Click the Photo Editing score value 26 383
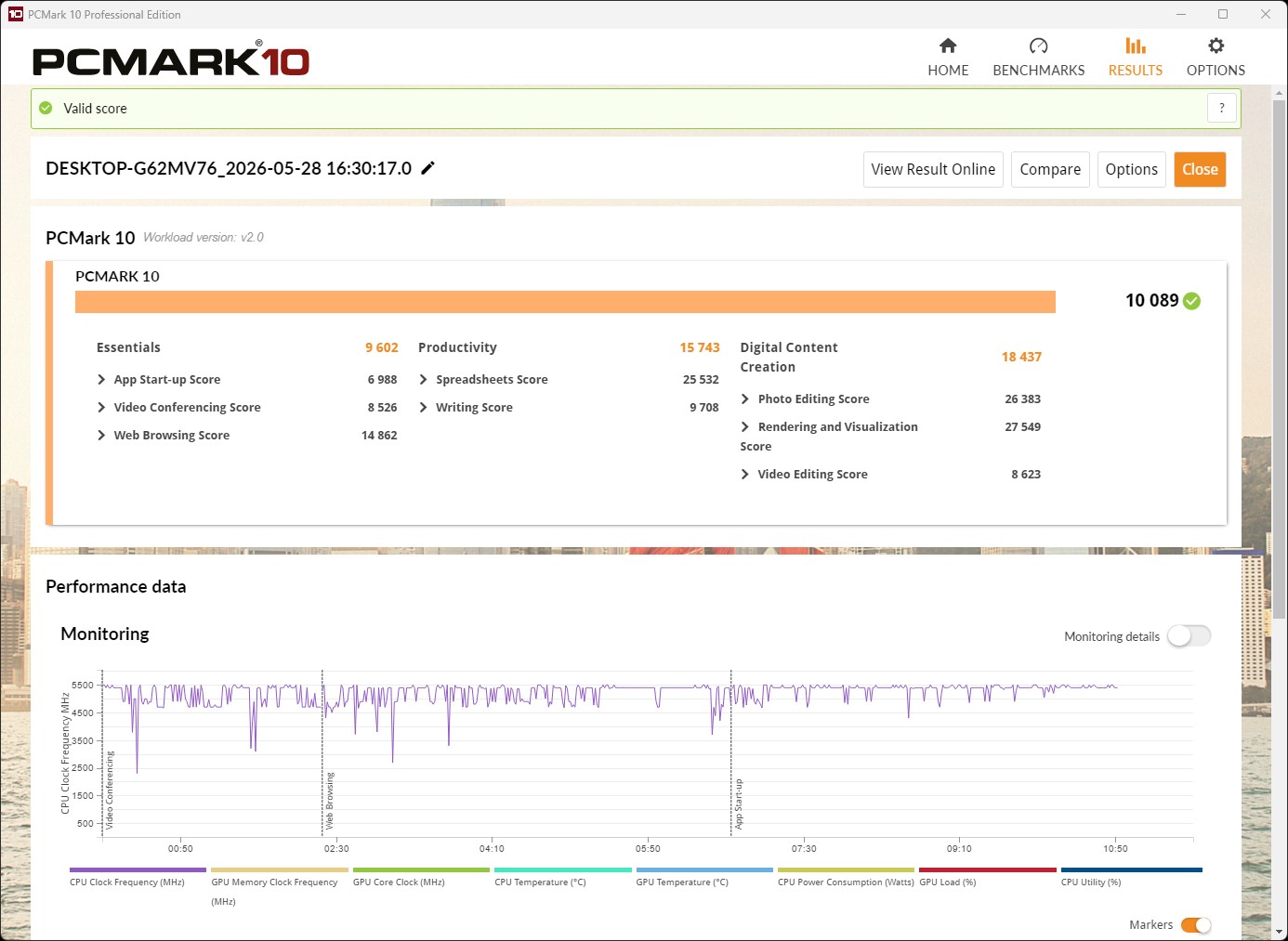 [1022, 399]
